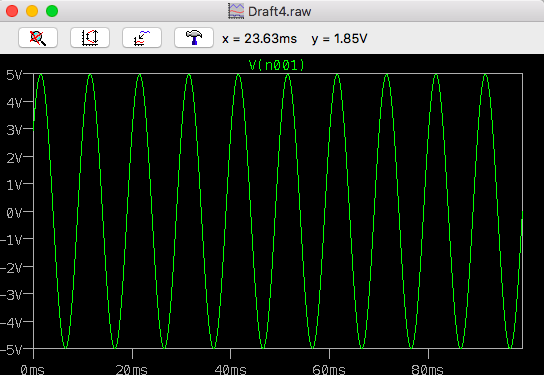The height and width of the screenshot is (375, 544).
Task: Click the -4V vertical axis label
Action: click(11, 323)
